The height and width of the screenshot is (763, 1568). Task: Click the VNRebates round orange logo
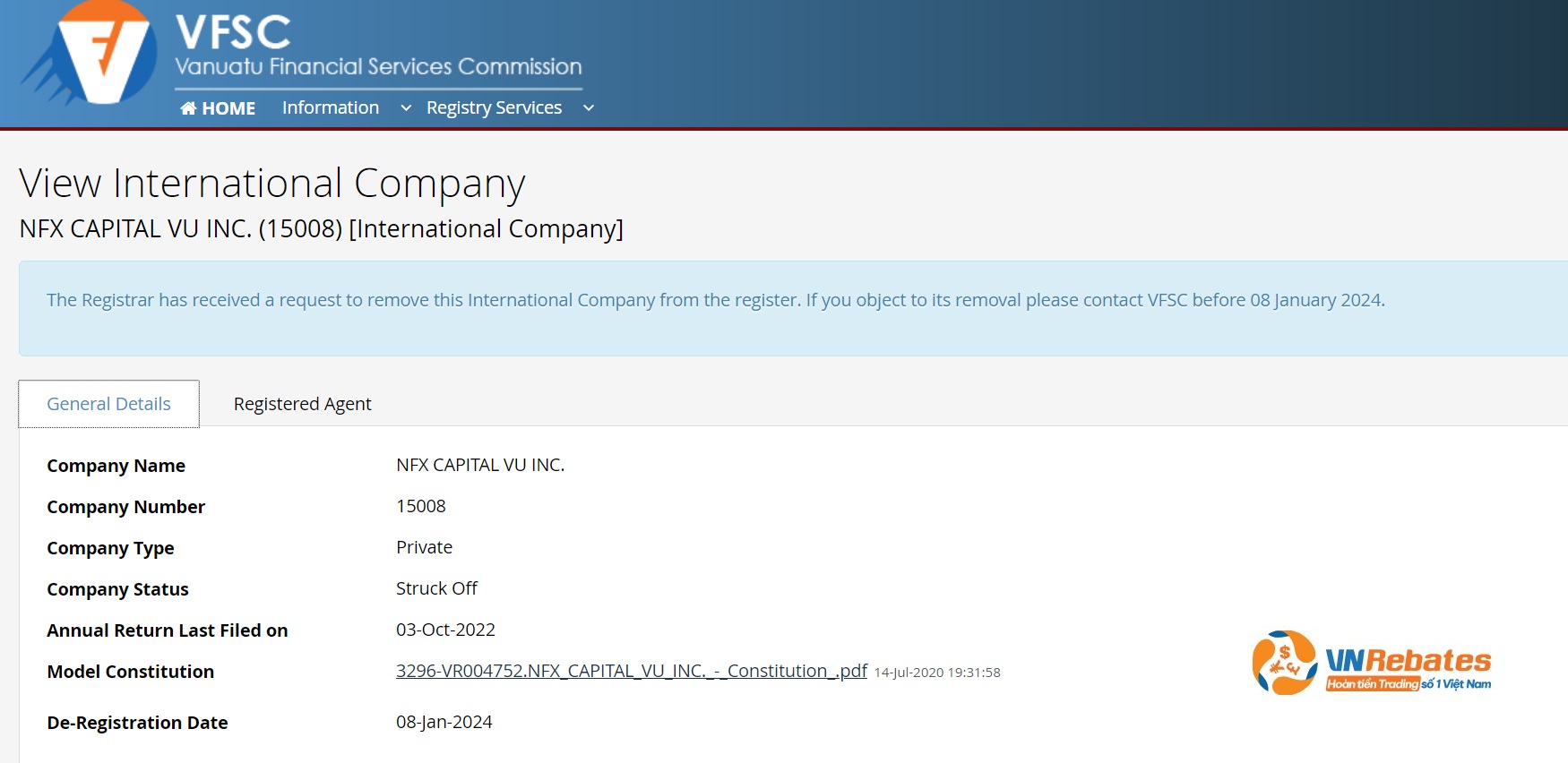coord(1284,663)
